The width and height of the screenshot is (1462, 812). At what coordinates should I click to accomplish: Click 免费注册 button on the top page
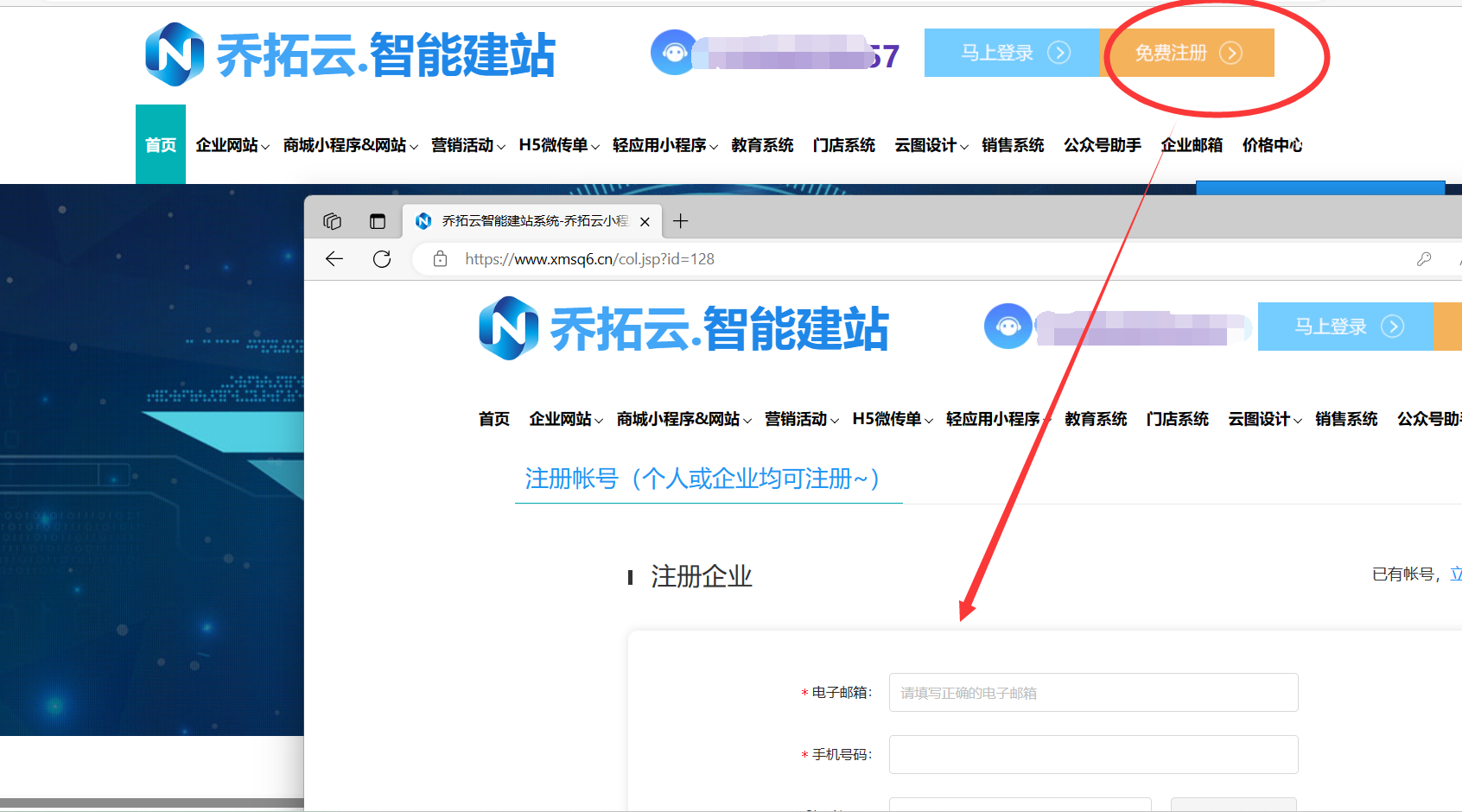click(1188, 53)
